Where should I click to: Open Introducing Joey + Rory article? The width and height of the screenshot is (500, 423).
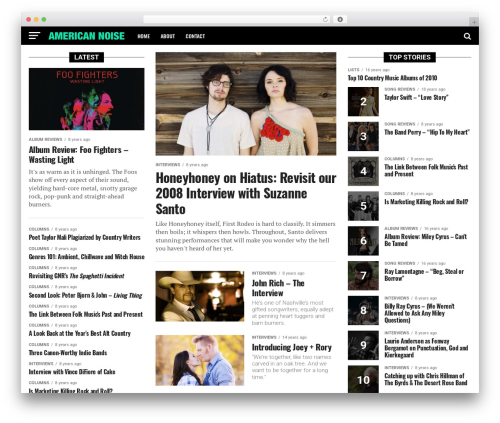coord(292,347)
